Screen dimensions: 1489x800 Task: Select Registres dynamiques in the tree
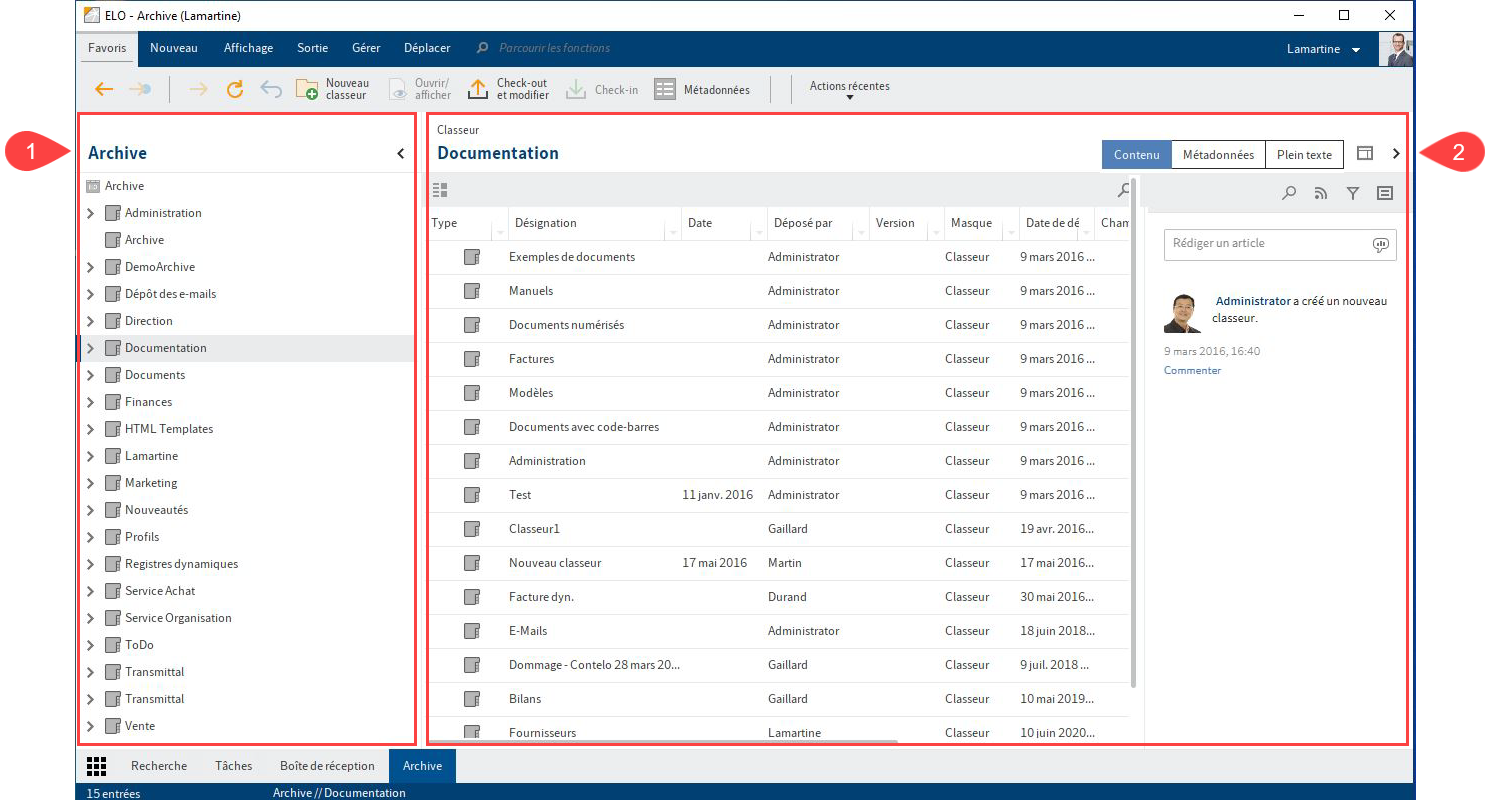(x=181, y=564)
